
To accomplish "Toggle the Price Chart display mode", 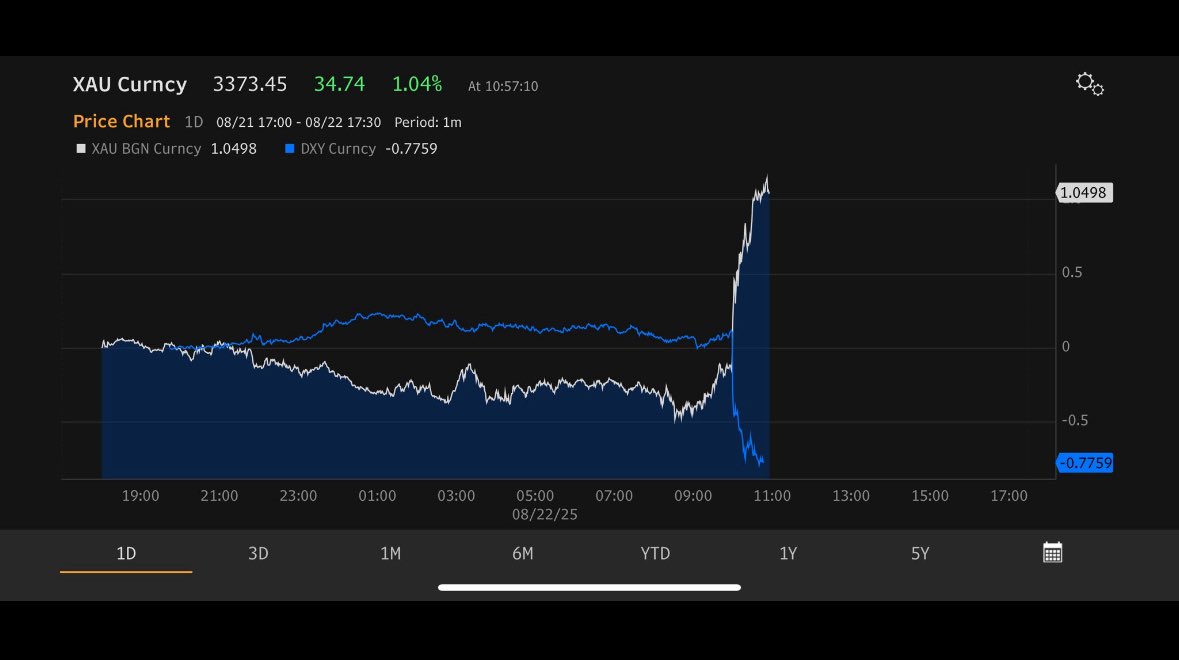I will tap(121, 121).
